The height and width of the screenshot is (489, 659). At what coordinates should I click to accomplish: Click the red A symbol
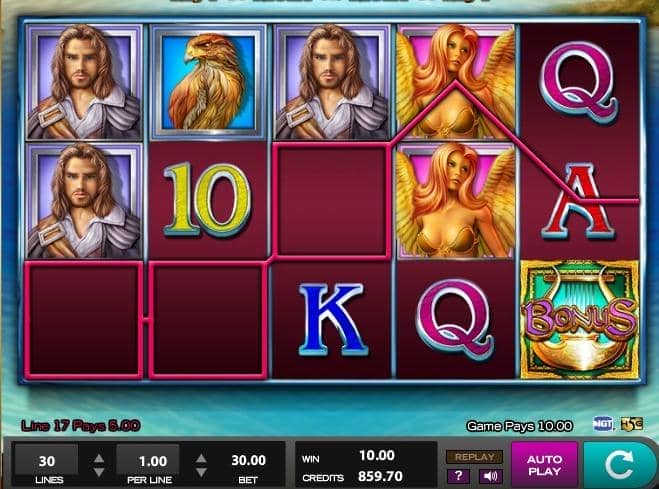click(x=579, y=202)
